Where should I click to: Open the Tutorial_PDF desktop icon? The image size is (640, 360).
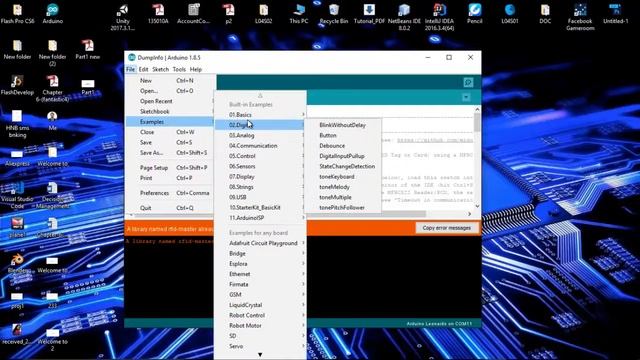[x=369, y=13]
